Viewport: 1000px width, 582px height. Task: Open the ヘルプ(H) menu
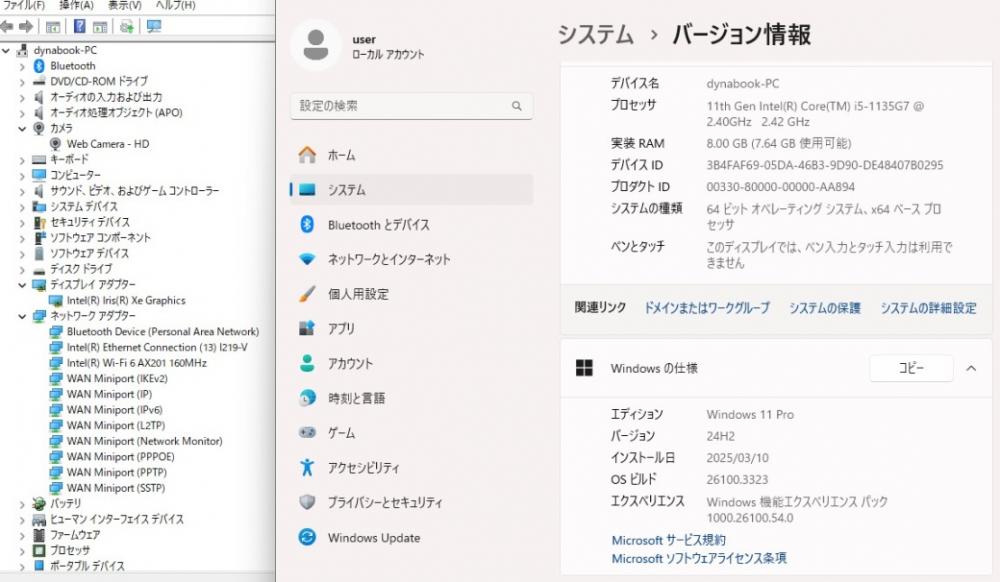pyautogui.click(x=175, y=6)
